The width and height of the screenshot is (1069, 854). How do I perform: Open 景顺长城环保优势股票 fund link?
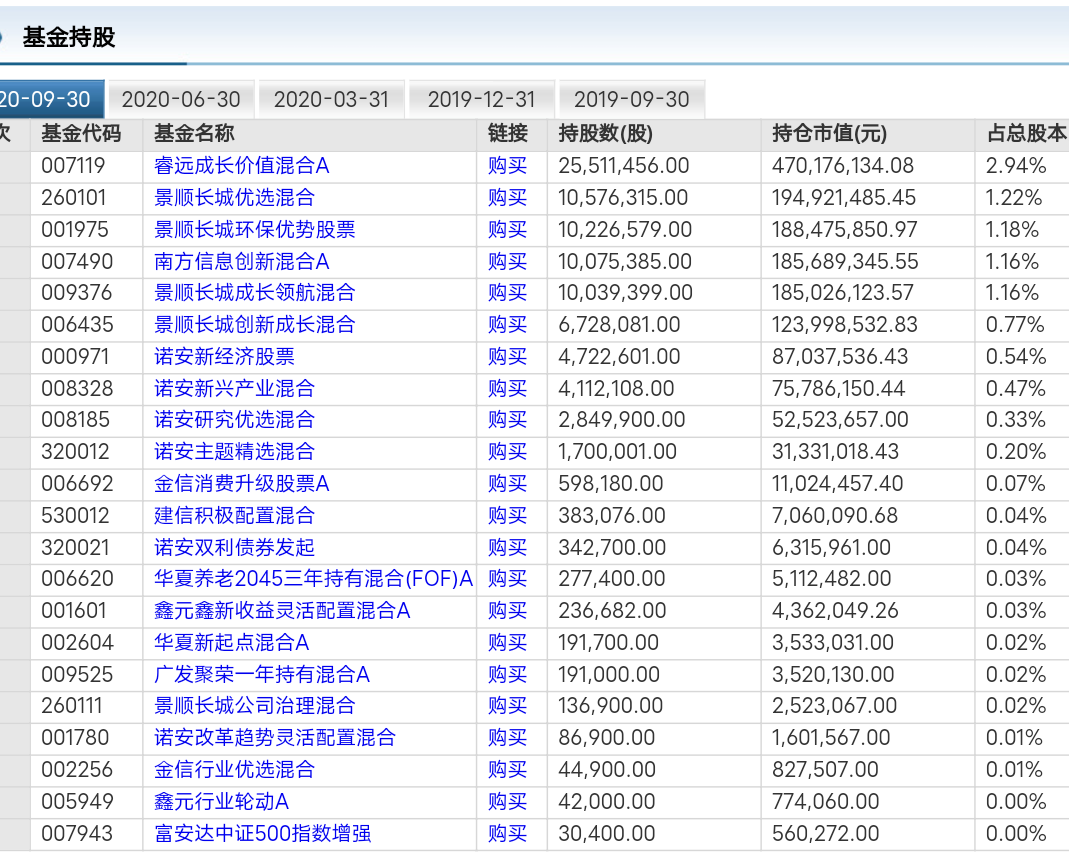[254, 230]
